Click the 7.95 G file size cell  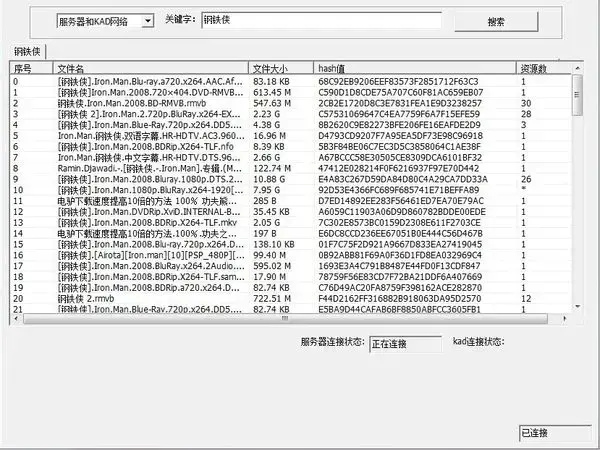click(266, 190)
